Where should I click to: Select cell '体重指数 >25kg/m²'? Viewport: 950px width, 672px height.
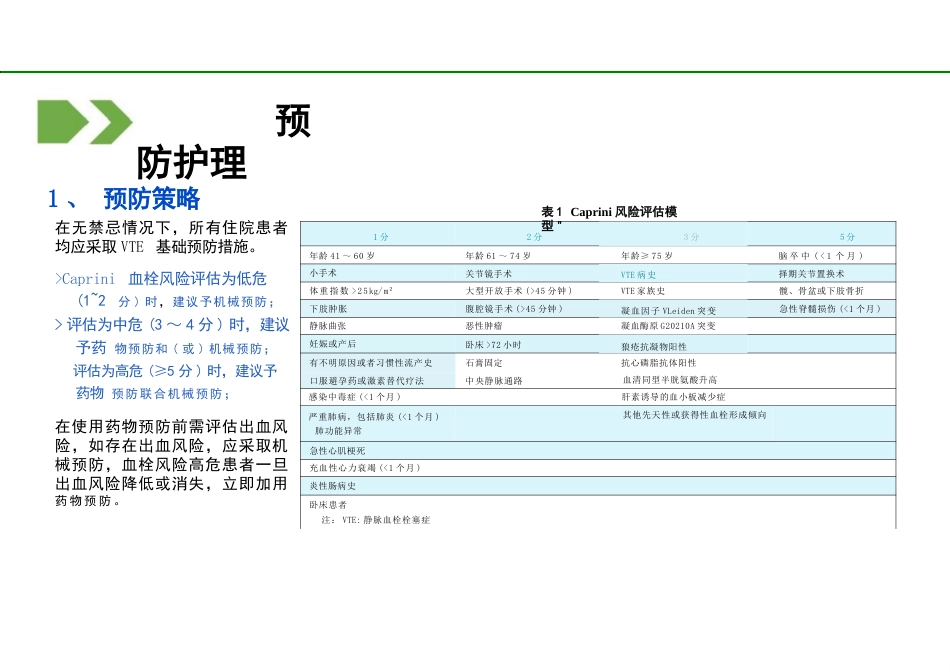351,291
